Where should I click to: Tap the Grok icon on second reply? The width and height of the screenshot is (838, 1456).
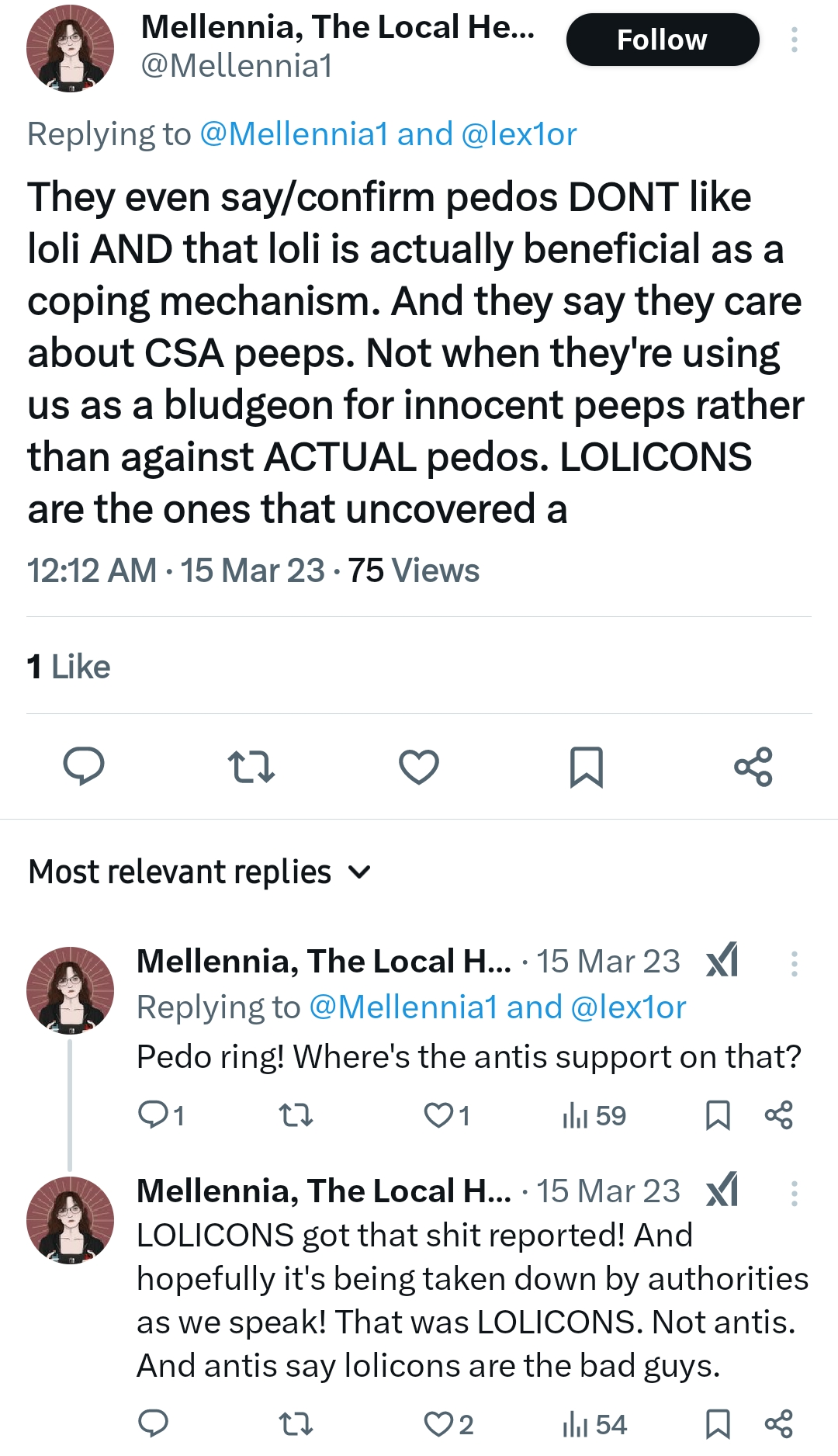[722, 1191]
